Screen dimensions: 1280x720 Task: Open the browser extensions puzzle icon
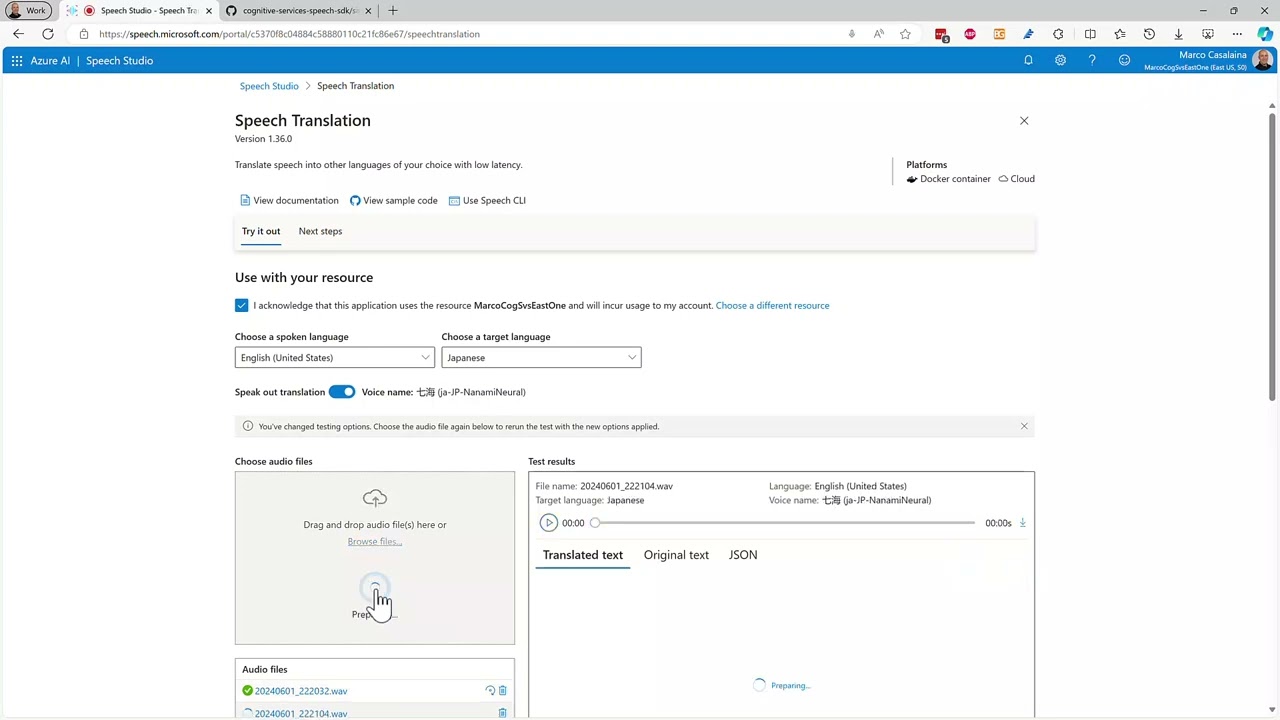tap(1058, 34)
